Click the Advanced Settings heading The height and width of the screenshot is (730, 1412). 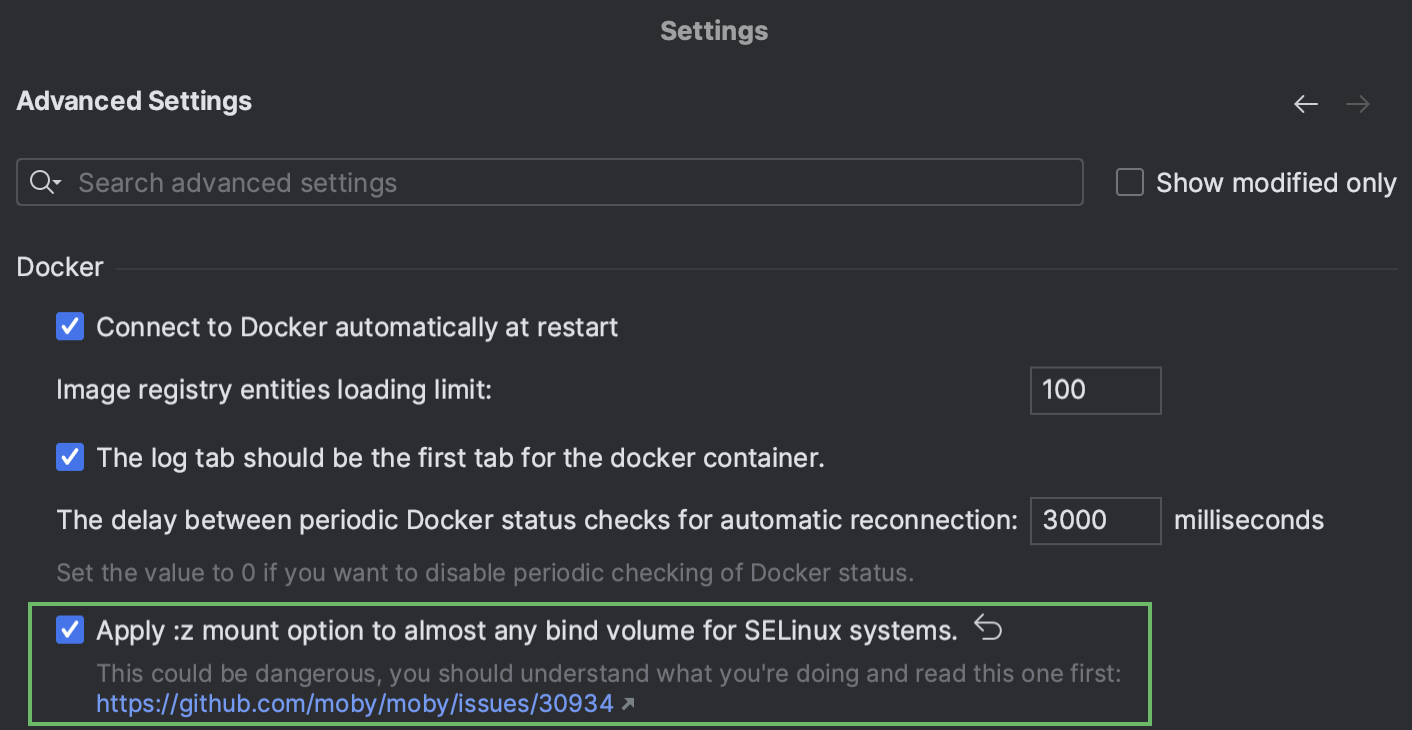point(133,101)
